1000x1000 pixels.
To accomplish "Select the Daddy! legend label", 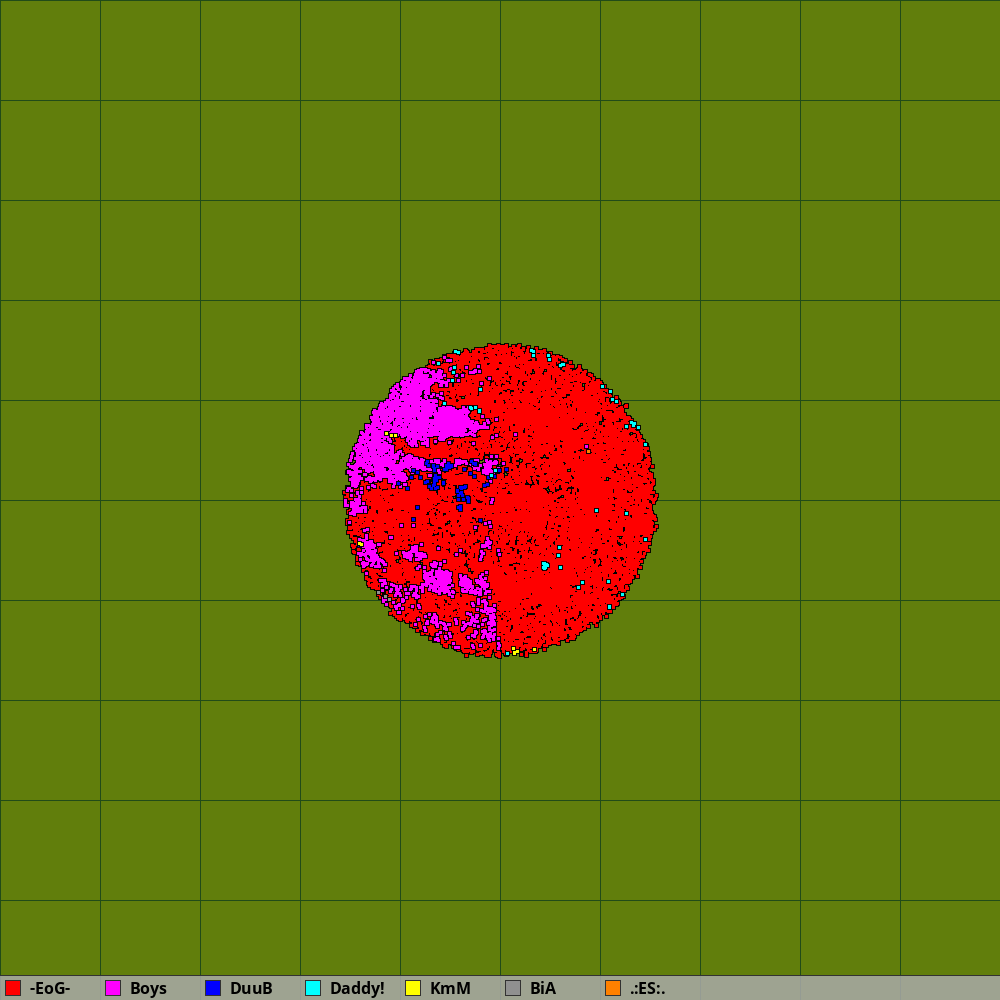I will coord(357,989).
